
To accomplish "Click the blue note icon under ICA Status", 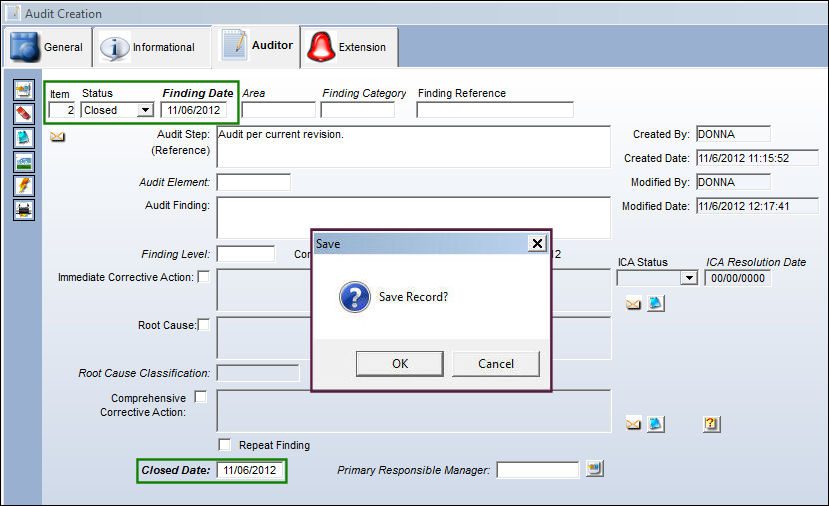I will pos(656,303).
